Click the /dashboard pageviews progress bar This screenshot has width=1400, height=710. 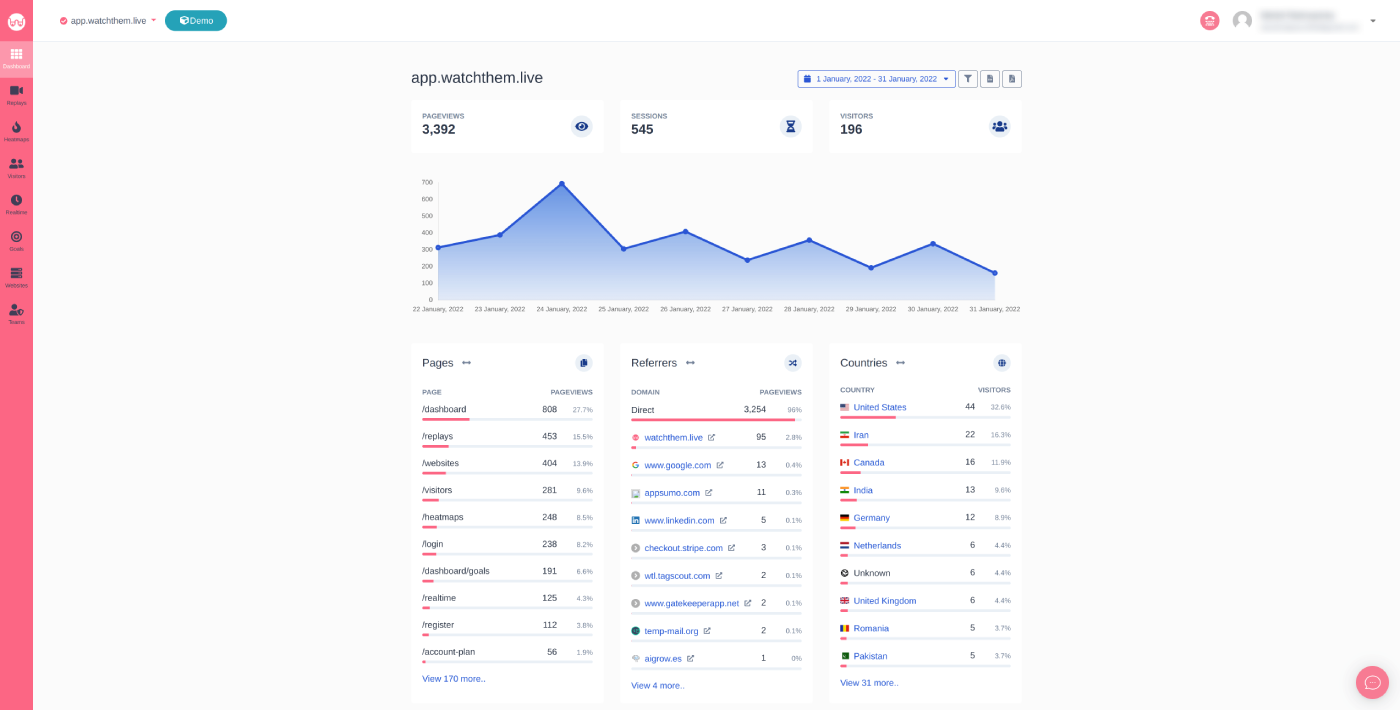click(507, 420)
